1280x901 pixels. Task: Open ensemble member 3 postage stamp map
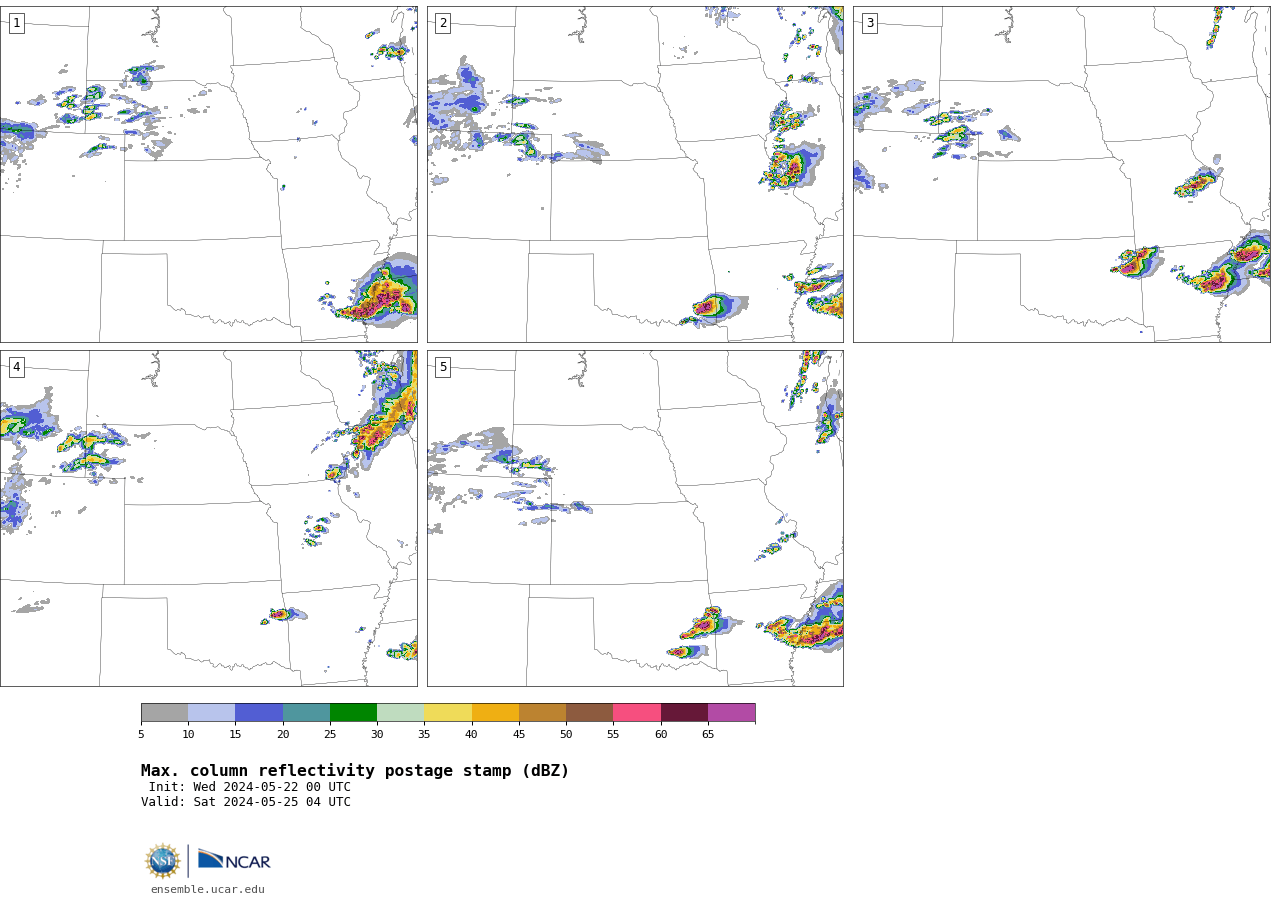[1061, 174]
